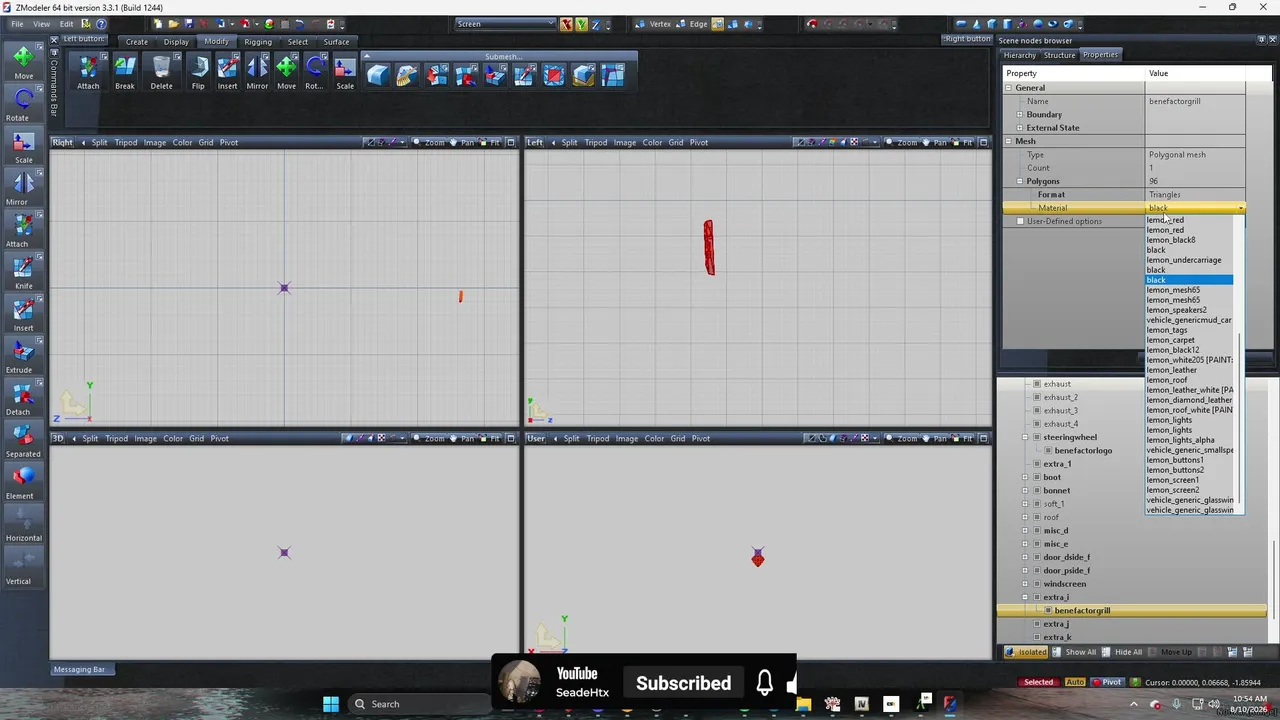Select Scale tool in the left sidebar
Screen dimensions: 1280x720
[x=23, y=146]
